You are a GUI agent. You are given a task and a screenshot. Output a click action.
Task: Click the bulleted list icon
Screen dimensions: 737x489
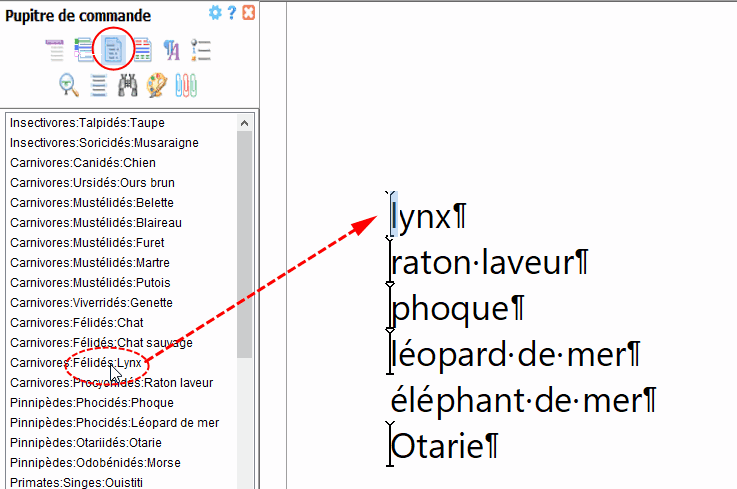coord(200,50)
